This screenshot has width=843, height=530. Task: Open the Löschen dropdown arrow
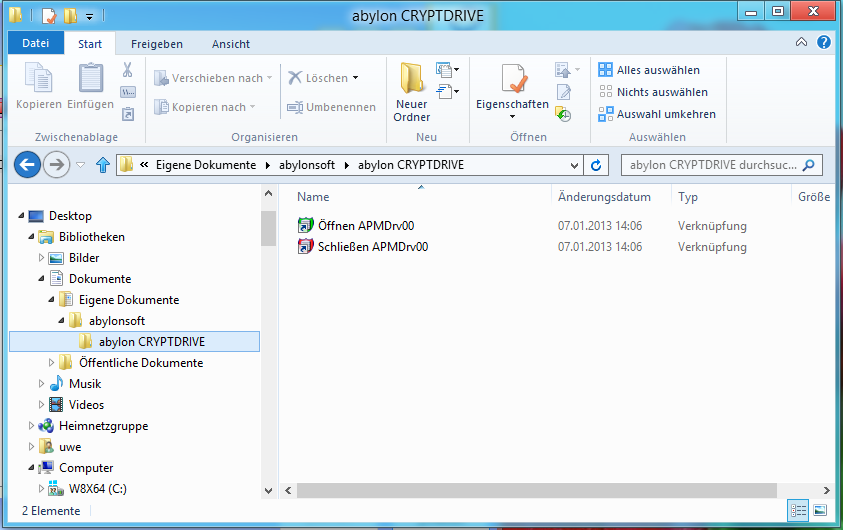click(355, 78)
